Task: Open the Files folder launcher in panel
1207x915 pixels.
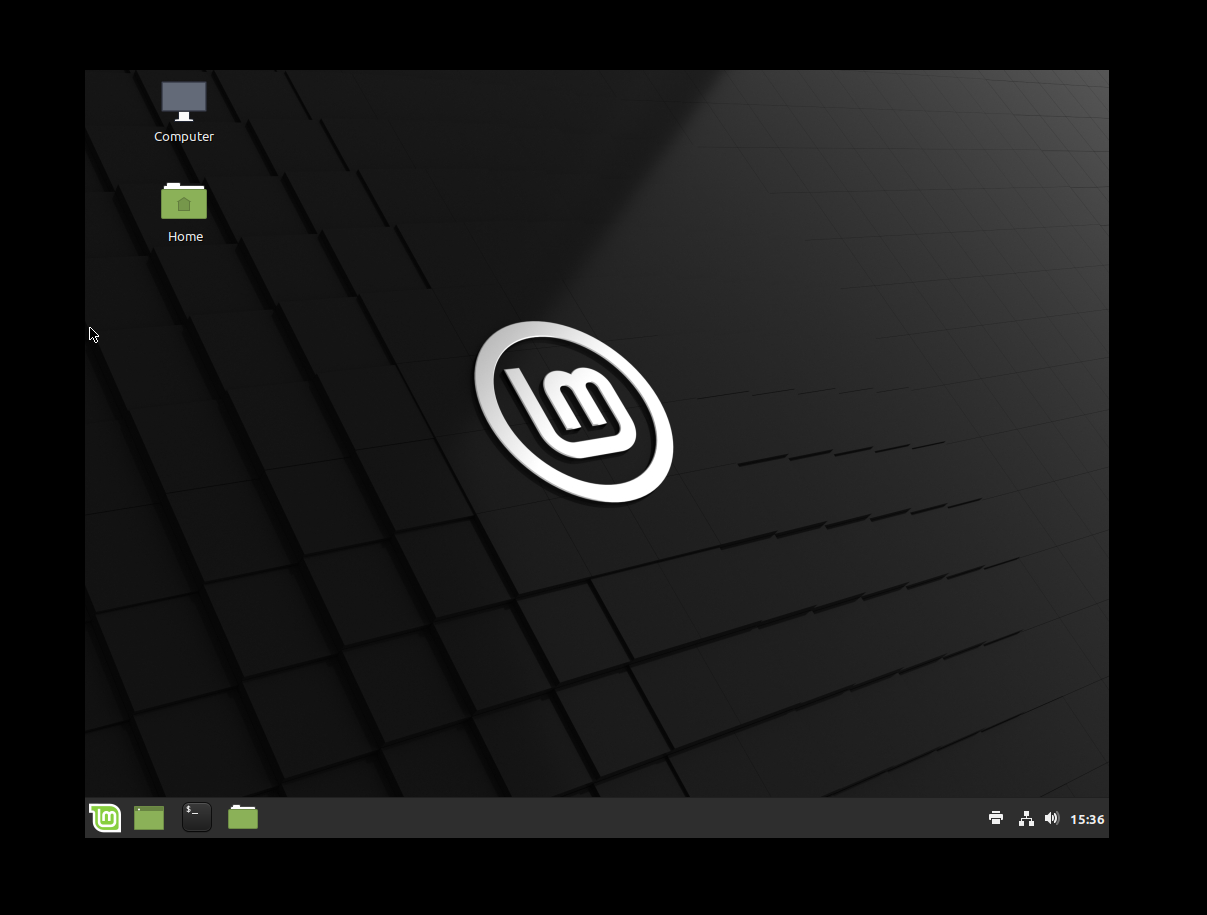Action: coord(243,818)
